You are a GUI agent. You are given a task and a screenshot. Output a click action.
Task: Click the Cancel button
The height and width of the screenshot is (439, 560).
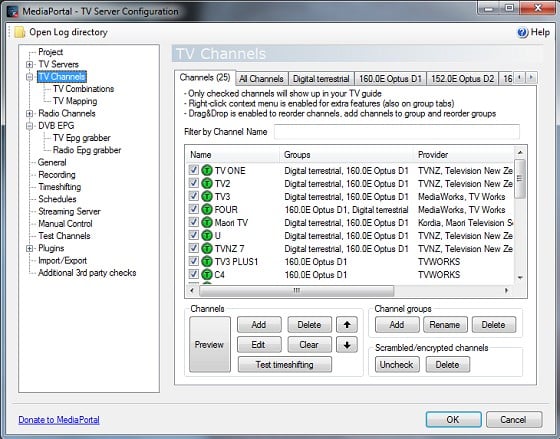point(514,419)
